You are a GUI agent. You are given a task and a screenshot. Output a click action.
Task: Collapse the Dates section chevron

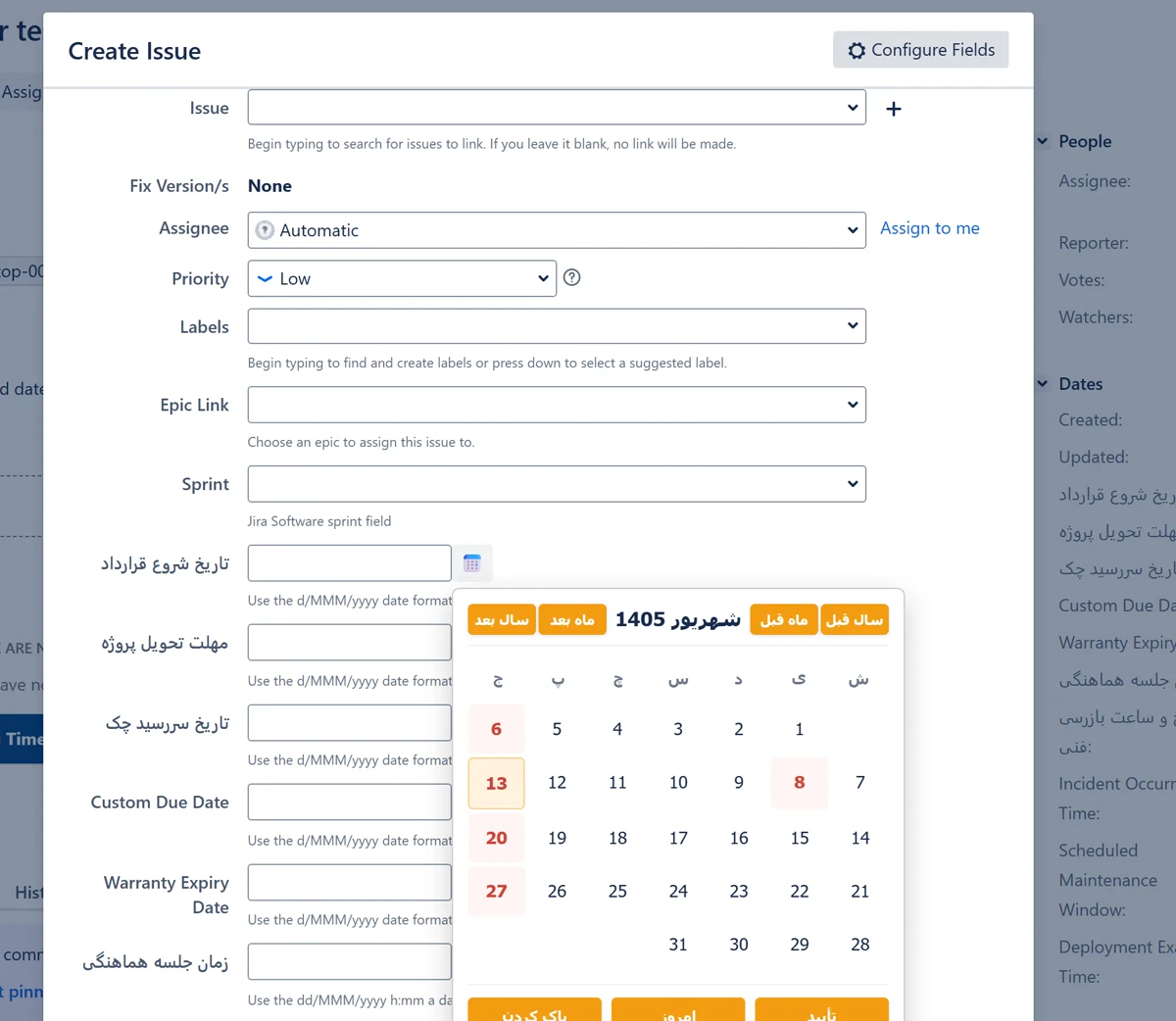1043,384
